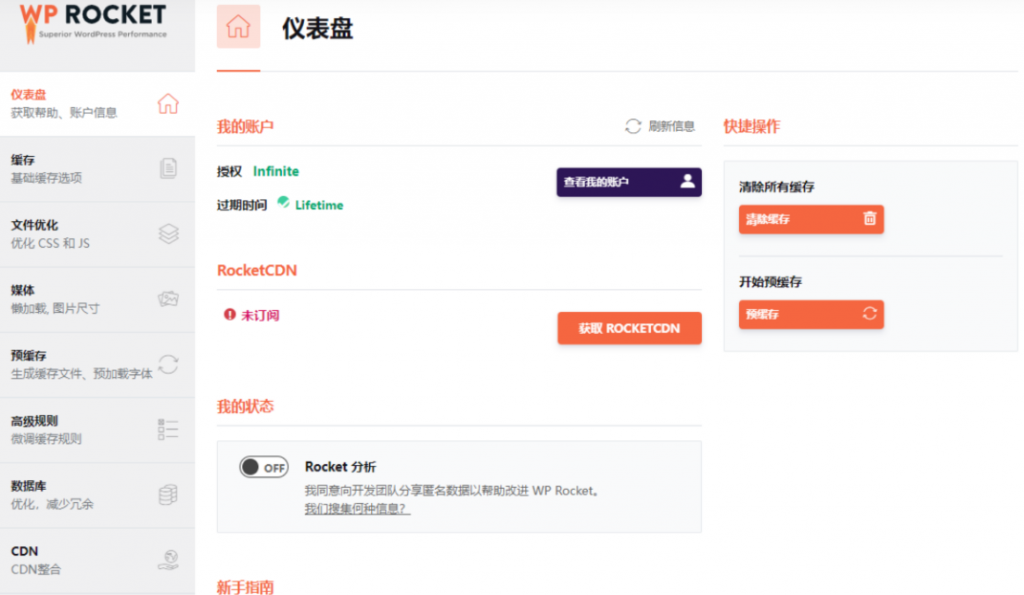Open the 媒体 sidebar menu item
The height and width of the screenshot is (595, 1024).
coord(97,300)
